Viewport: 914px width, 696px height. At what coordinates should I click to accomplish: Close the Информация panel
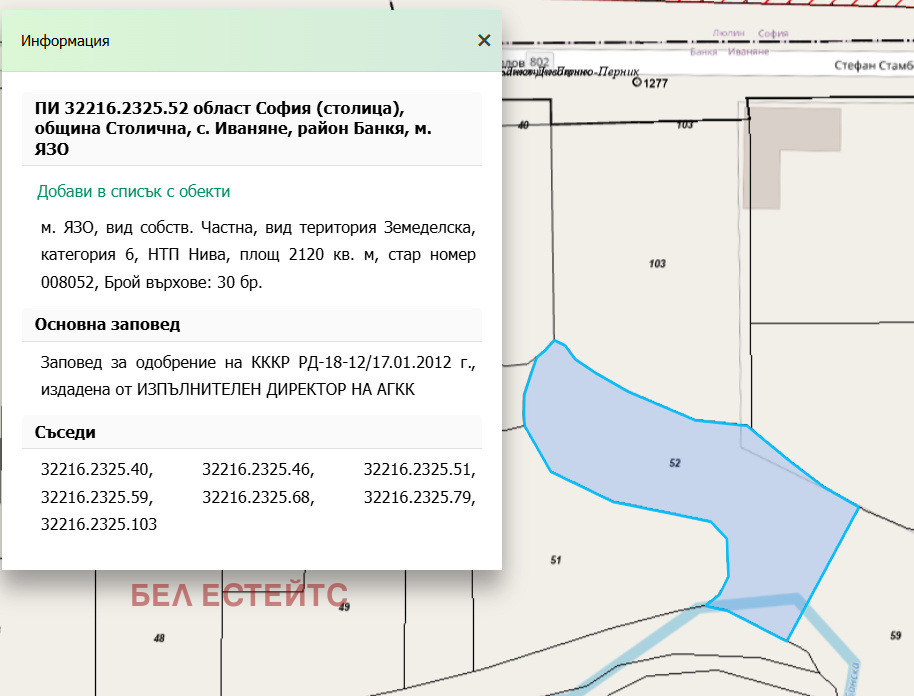(x=484, y=40)
